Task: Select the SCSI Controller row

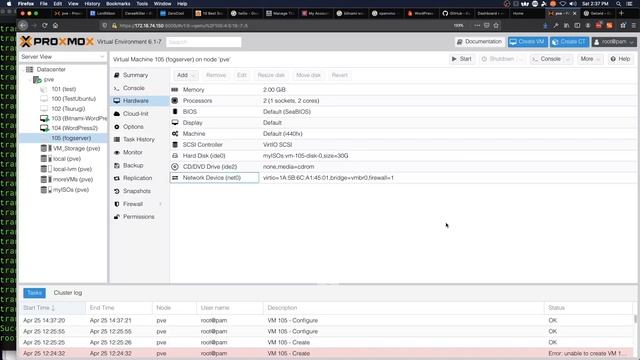Action: (x=403, y=145)
